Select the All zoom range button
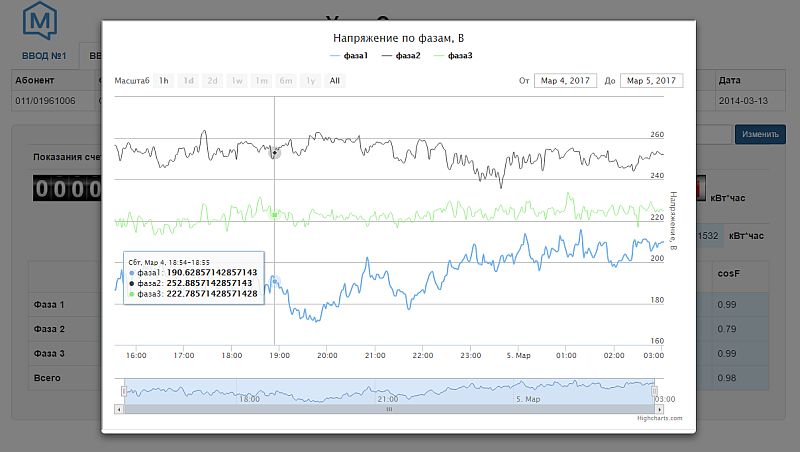Screen dimensions: 800x452 pyautogui.click(x=334, y=80)
